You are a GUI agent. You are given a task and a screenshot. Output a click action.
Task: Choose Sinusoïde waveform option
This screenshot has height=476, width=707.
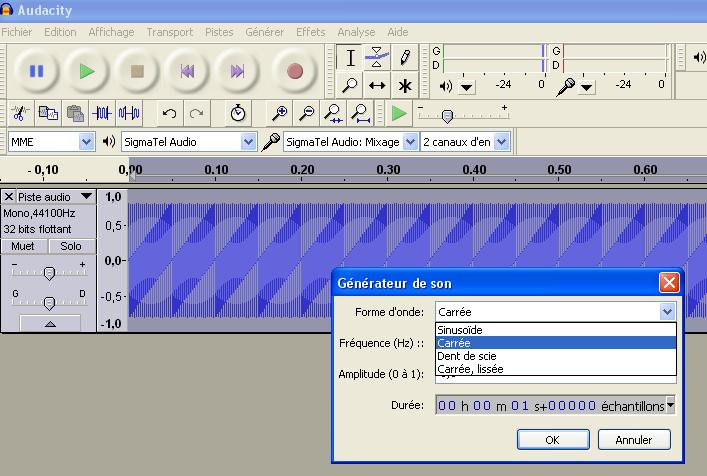point(556,330)
